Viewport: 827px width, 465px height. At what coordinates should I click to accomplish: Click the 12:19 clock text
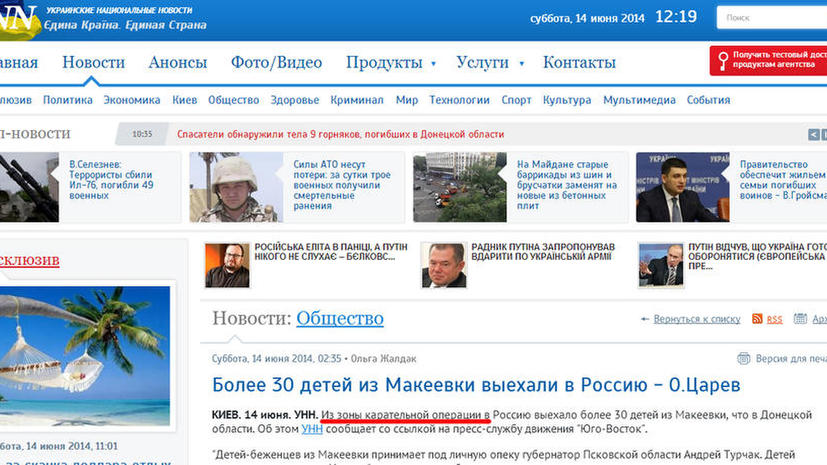[676, 17]
